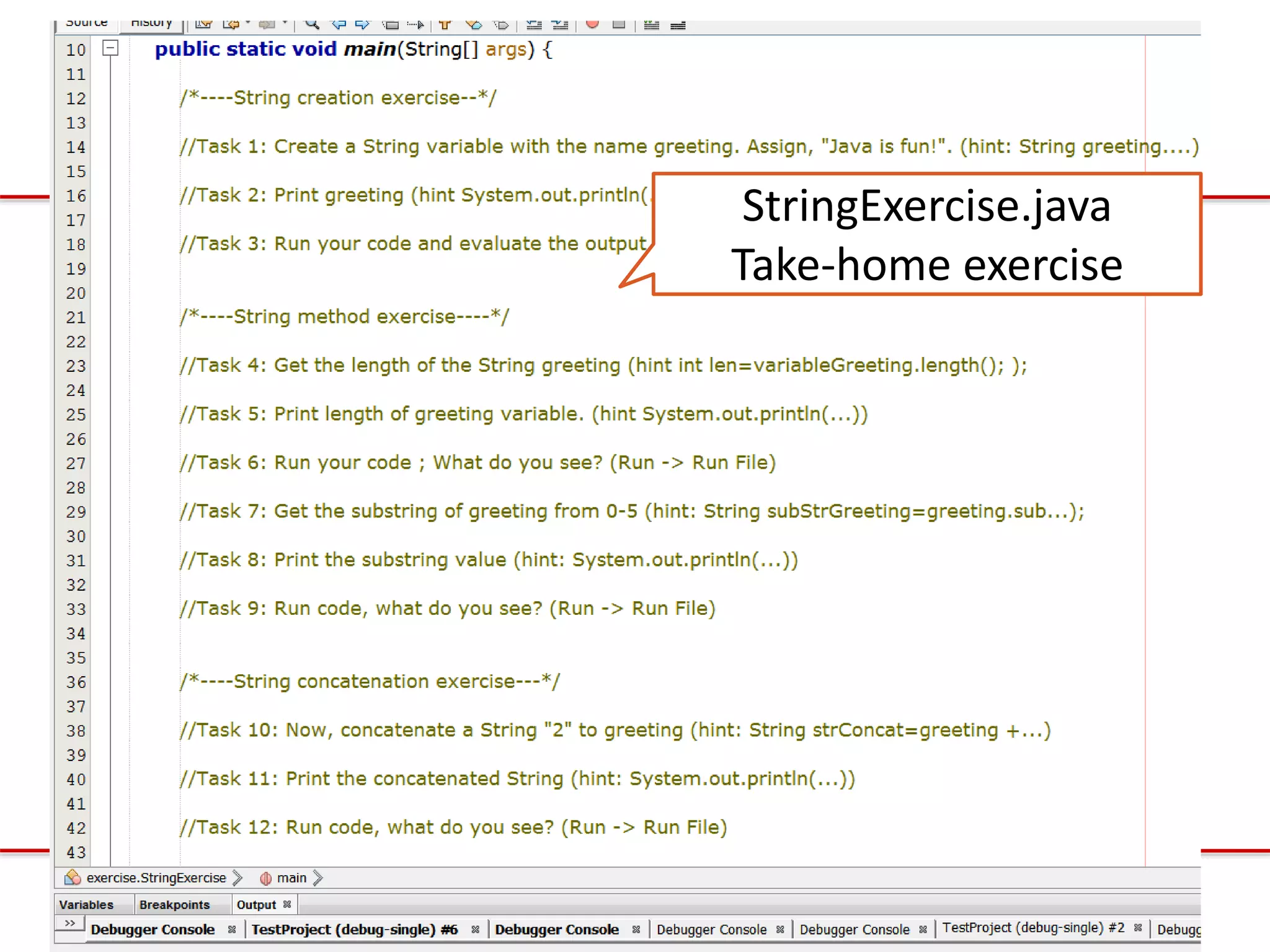
Task: Select exercise.StringExercise breadcrumb
Action: point(156,878)
